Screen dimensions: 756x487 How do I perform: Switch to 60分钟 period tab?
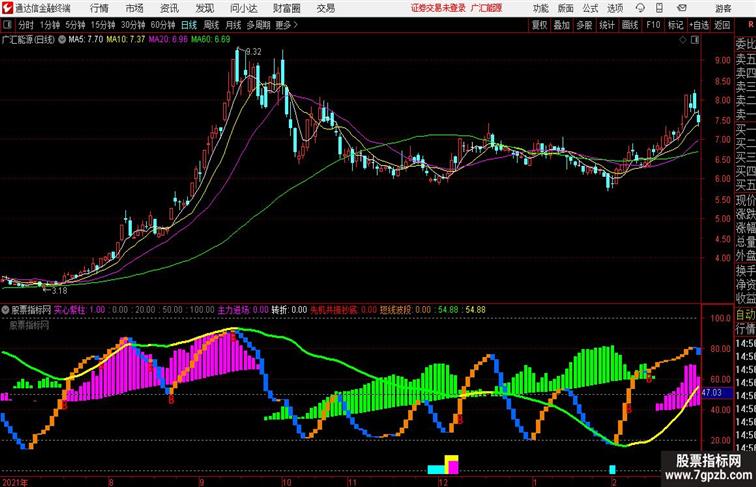click(x=163, y=25)
